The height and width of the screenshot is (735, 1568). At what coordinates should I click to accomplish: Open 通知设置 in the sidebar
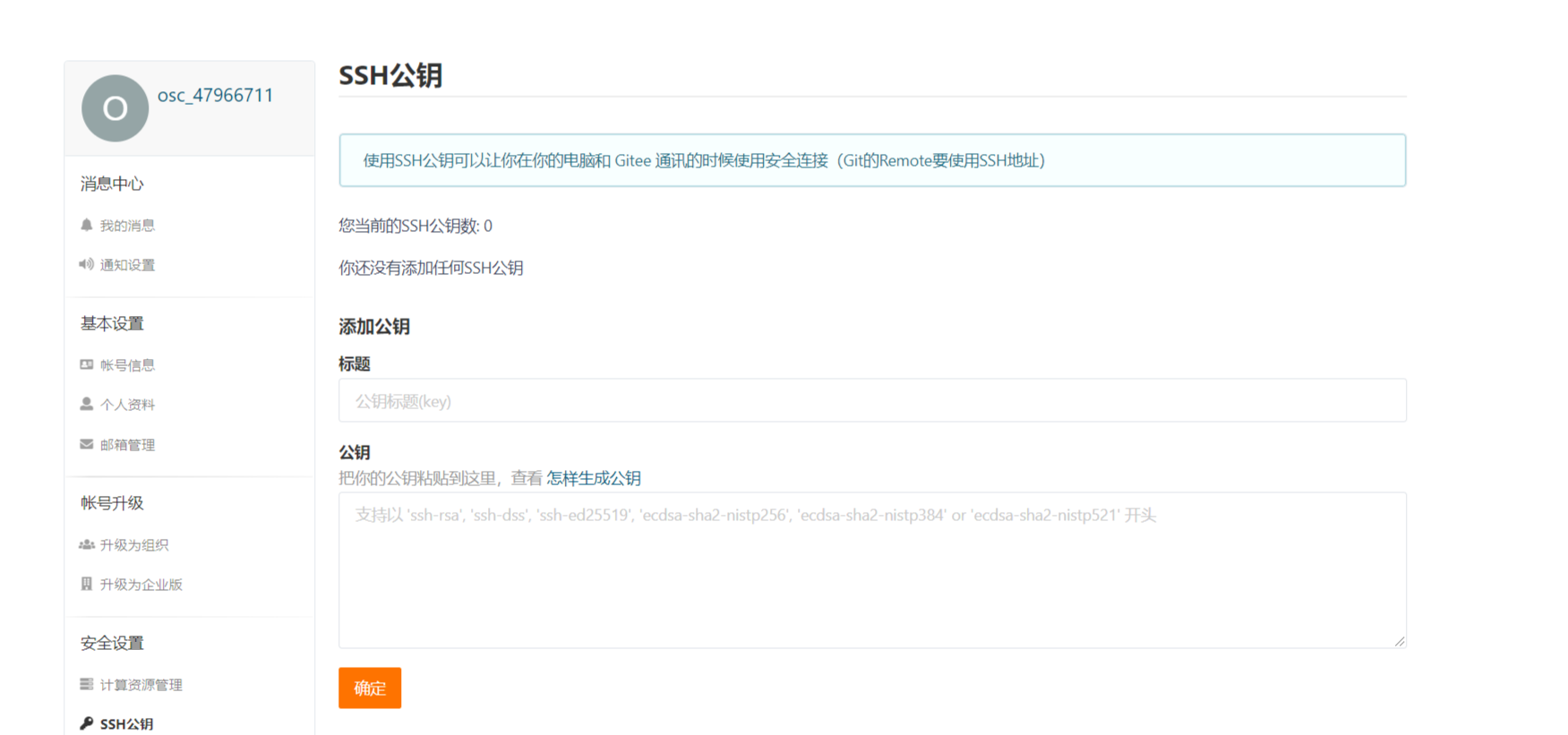click(x=127, y=265)
